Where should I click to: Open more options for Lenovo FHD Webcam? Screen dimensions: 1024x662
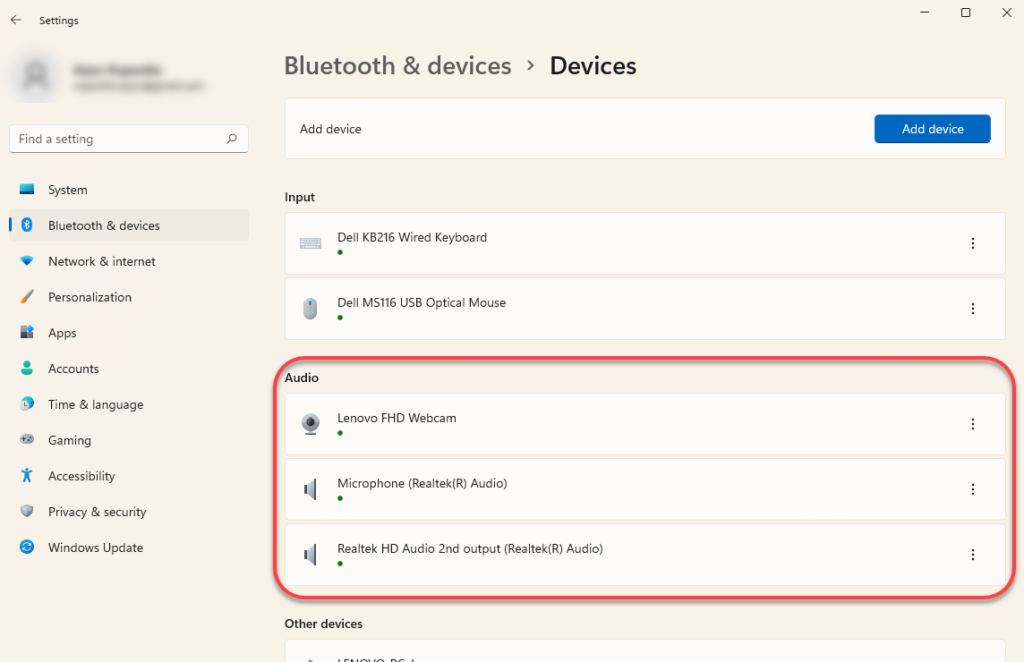coord(972,424)
